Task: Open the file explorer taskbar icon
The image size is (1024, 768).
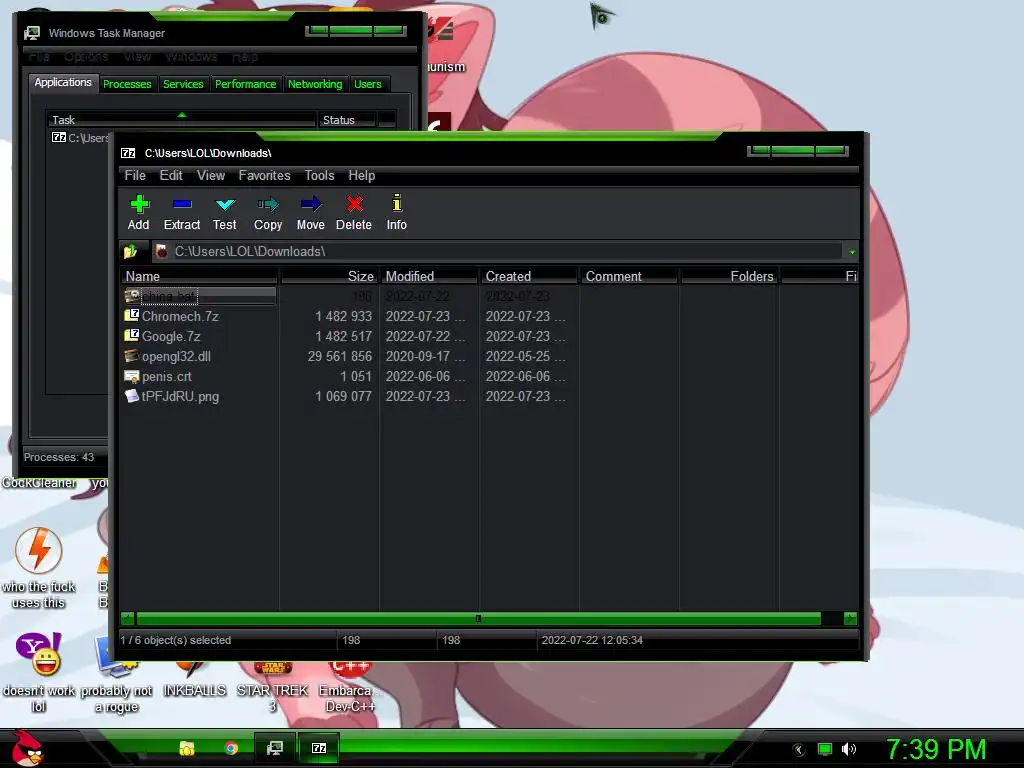Action: 187,748
